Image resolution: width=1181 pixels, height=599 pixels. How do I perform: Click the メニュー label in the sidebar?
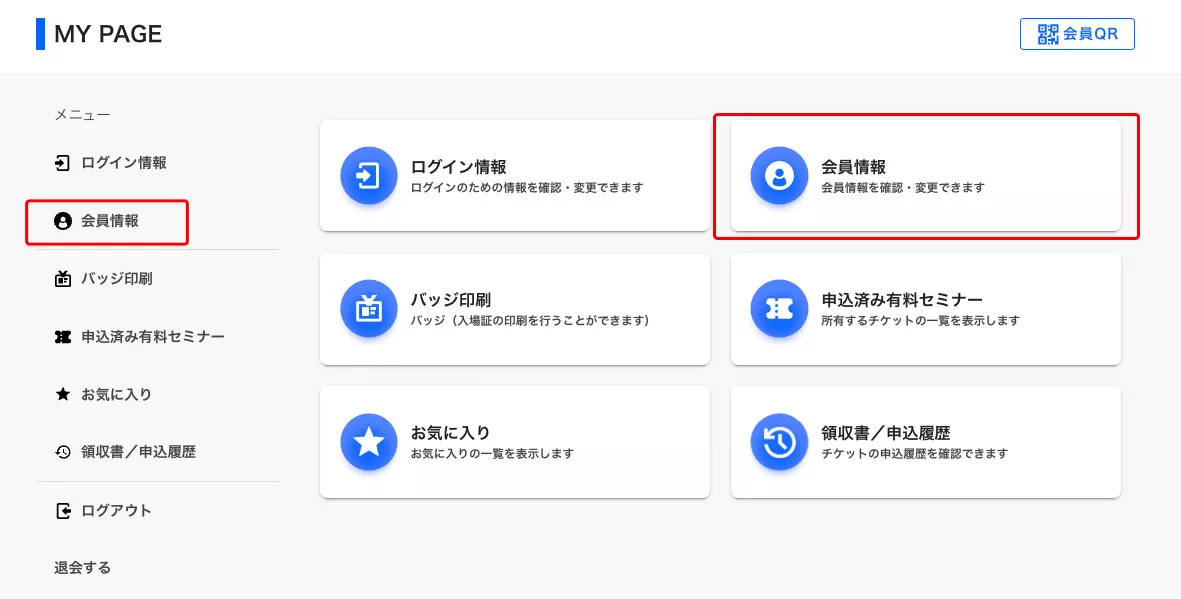coord(82,115)
